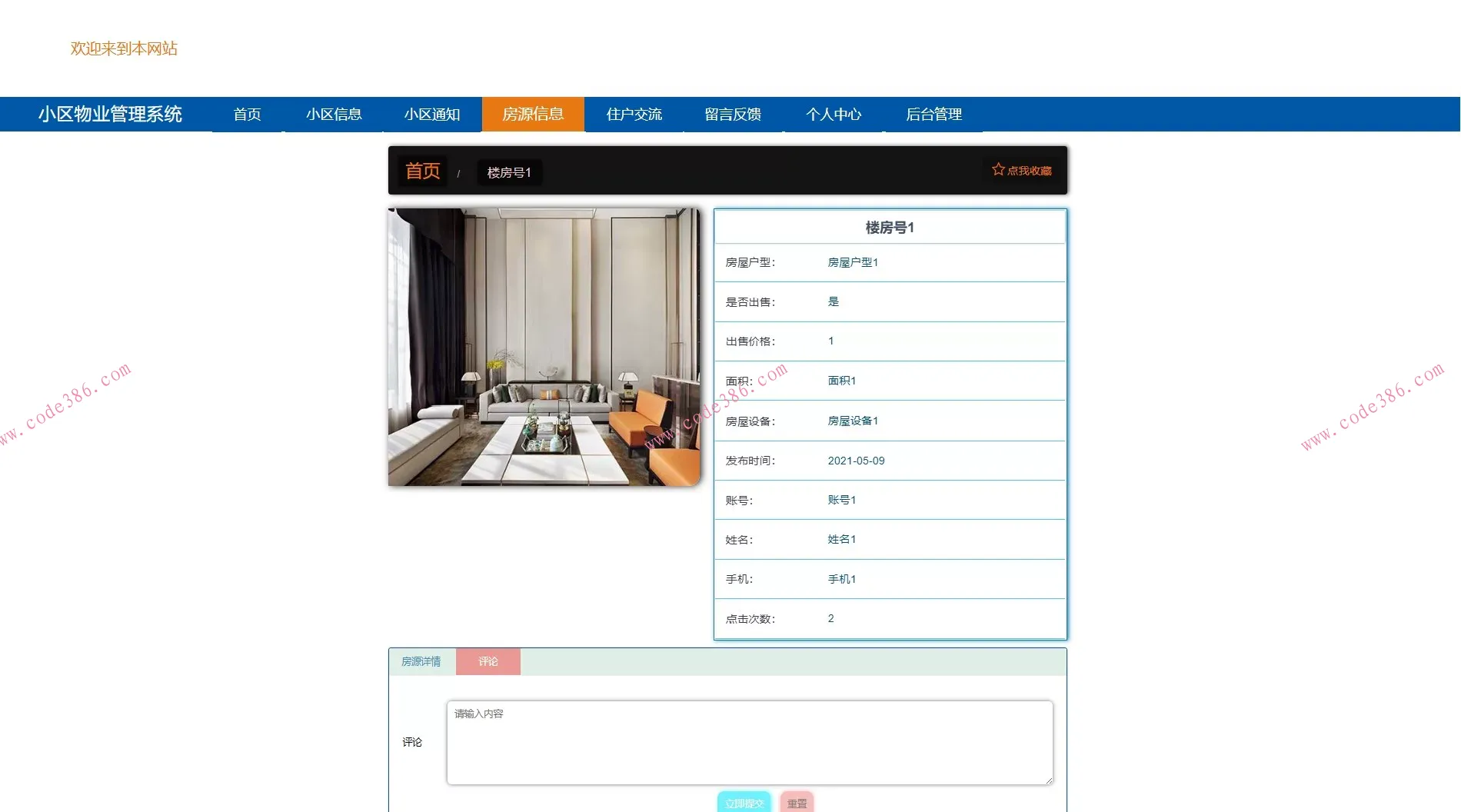Switch to the 评论 comments tab
Image resolution: width=1461 pixels, height=812 pixels.
(x=488, y=661)
